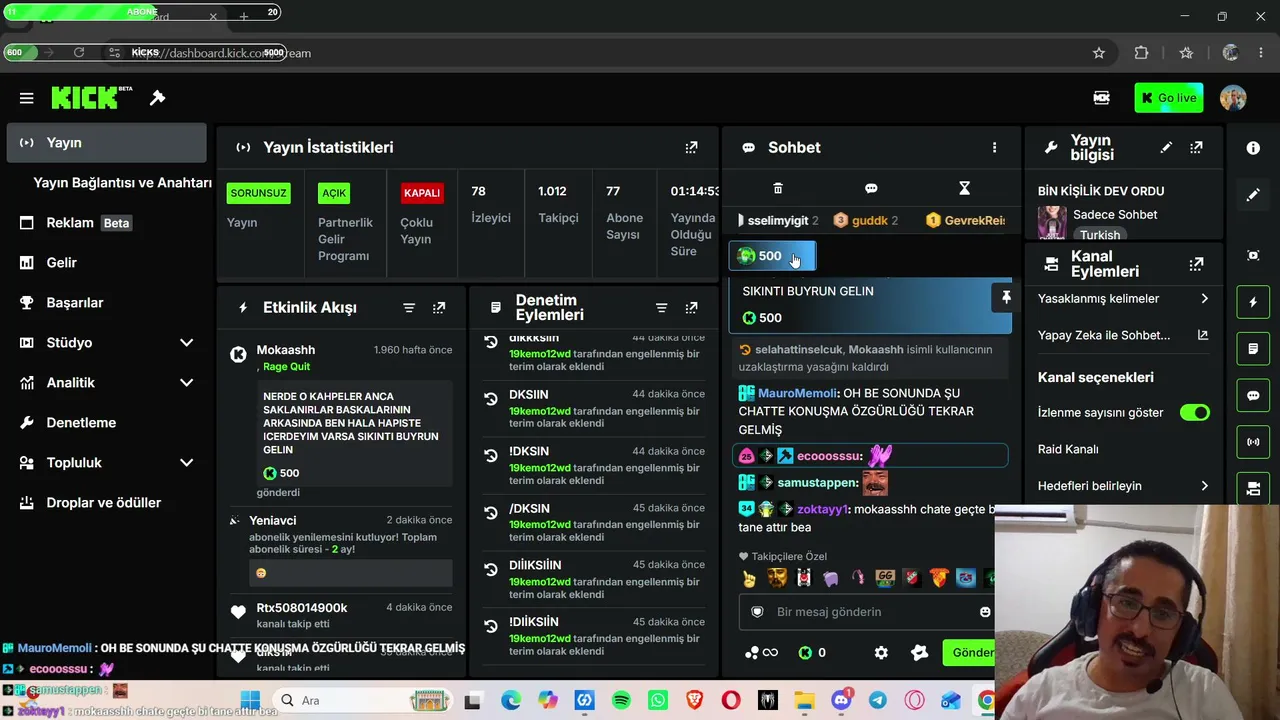Open Discord from the taskbar
The height and width of the screenshot is (720, 1280).
coord(841,701)
